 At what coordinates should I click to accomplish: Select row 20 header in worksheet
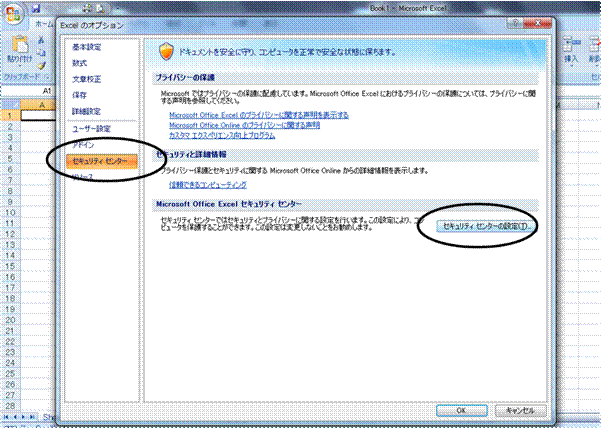[x=11, y=320]
